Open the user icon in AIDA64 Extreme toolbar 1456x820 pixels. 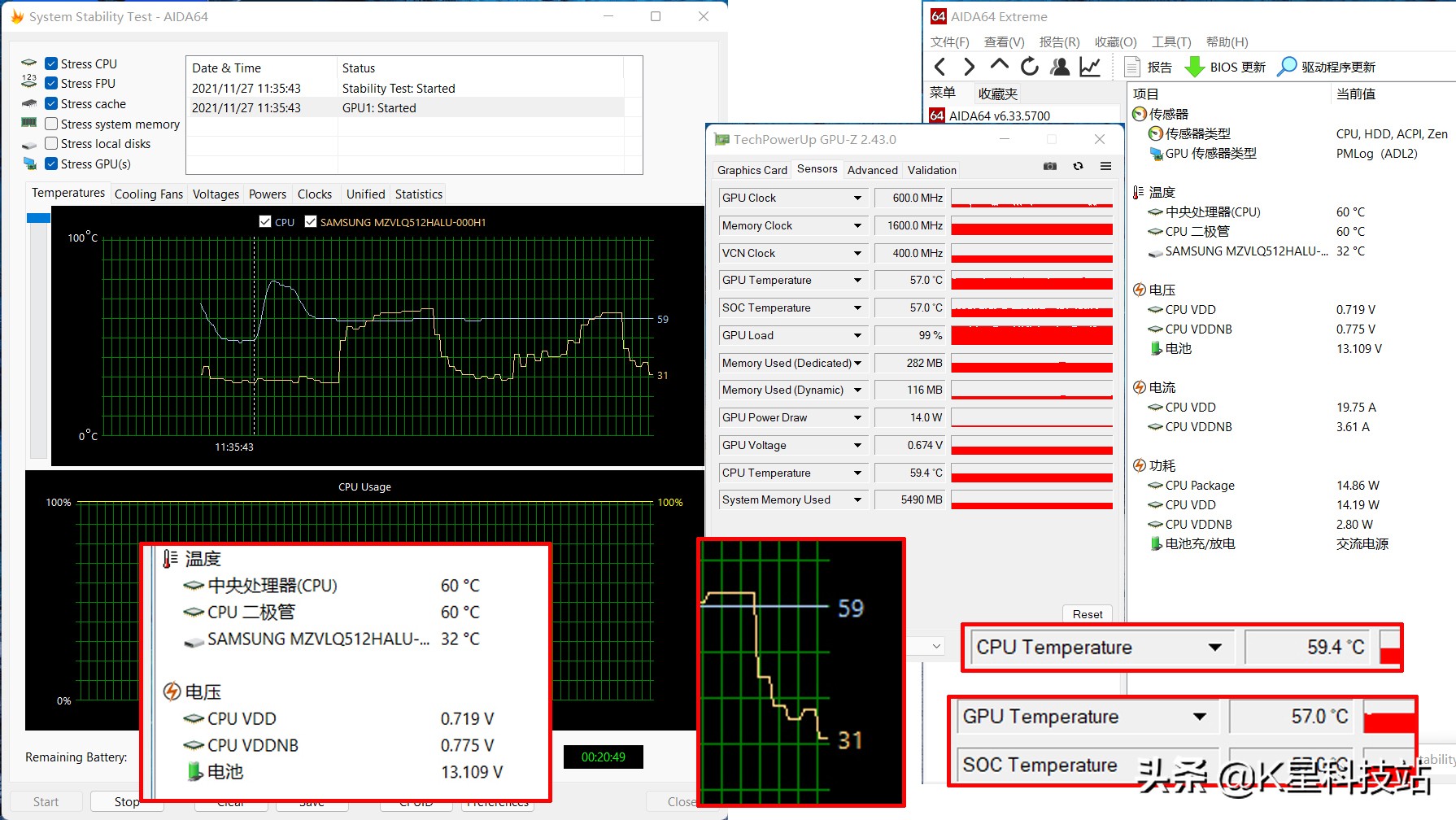point(1059,67)
